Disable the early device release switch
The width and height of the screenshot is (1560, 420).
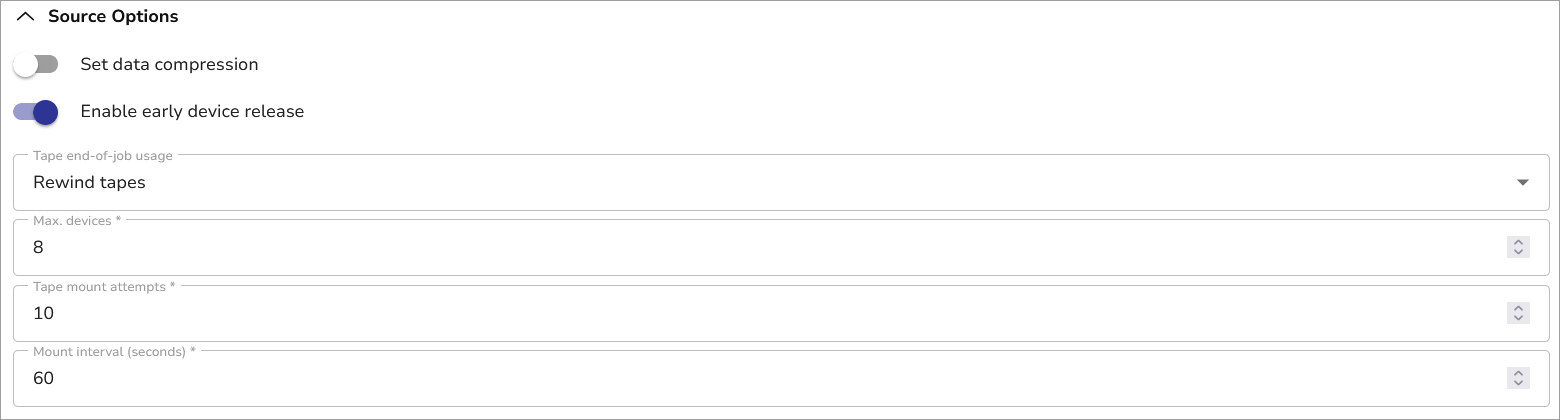[36, 112]
